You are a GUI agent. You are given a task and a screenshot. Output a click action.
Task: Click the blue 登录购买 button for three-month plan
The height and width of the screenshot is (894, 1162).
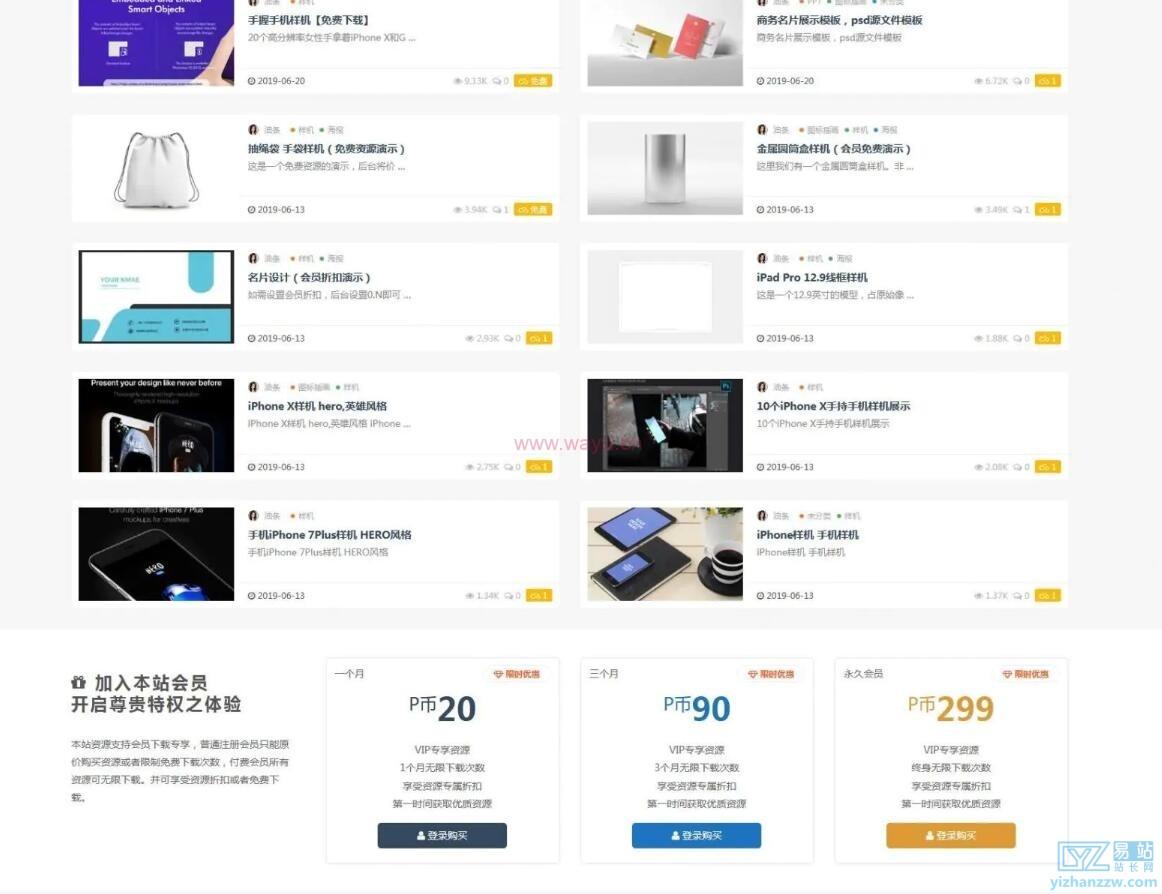coord(697,835)
